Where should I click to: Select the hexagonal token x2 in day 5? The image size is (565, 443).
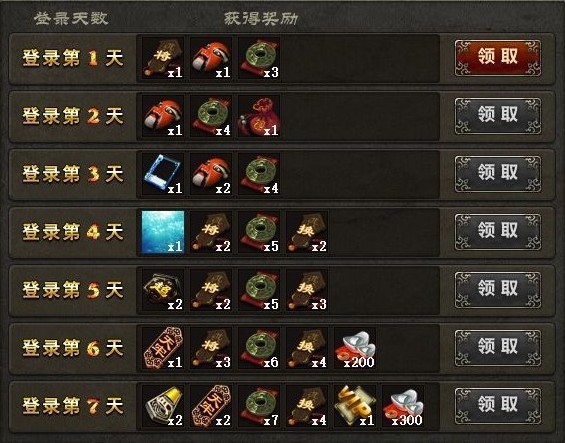click(163, 290)
